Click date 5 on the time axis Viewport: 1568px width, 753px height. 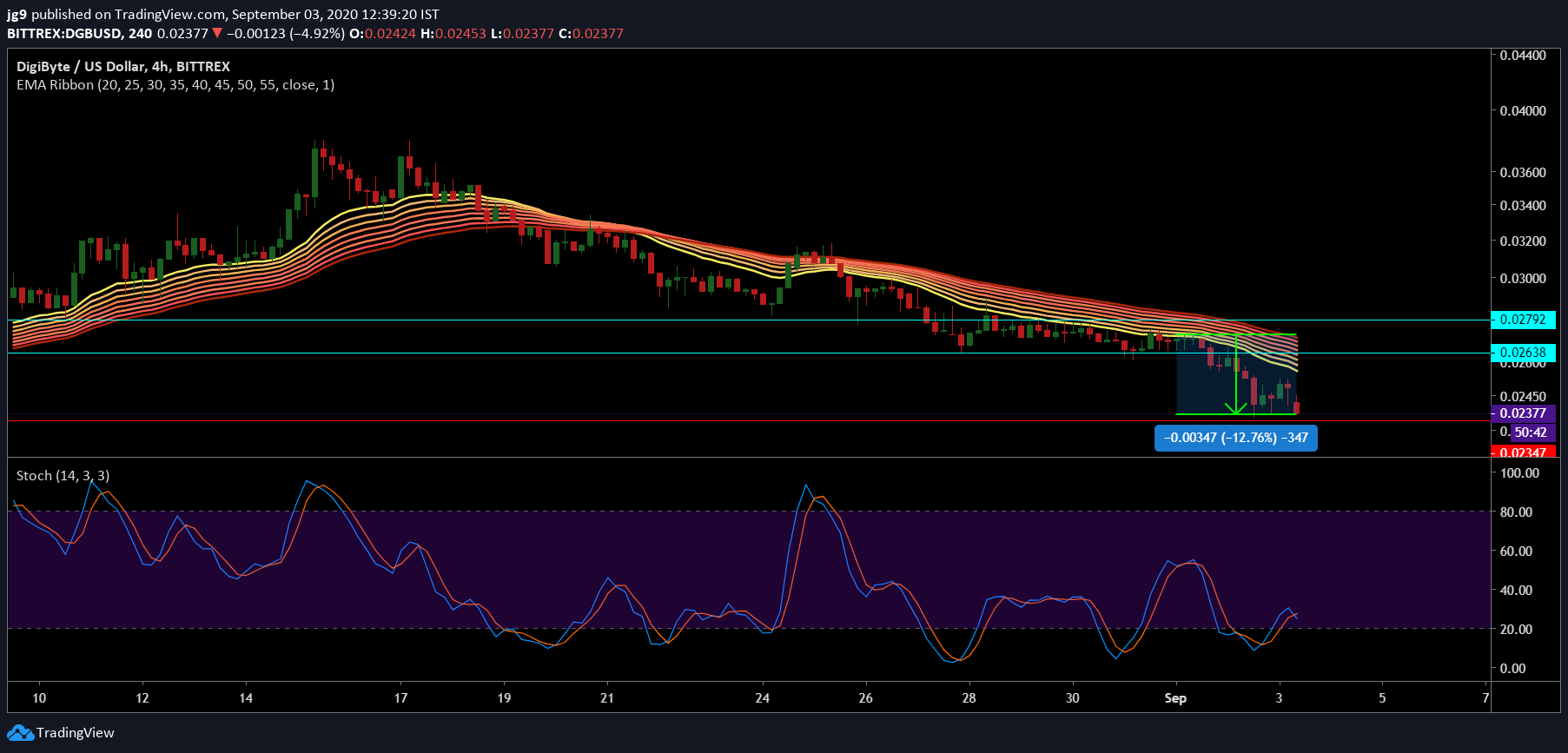(1382, 698)
